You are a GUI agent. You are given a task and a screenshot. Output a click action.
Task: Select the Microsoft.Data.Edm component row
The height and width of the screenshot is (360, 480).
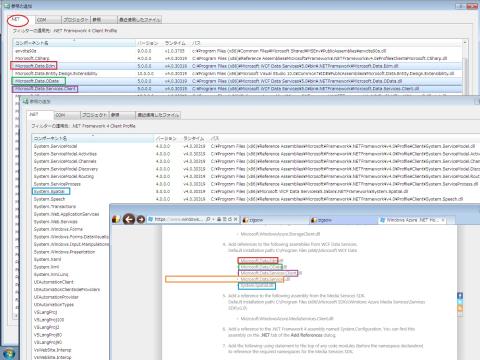[x=238, y=66]
